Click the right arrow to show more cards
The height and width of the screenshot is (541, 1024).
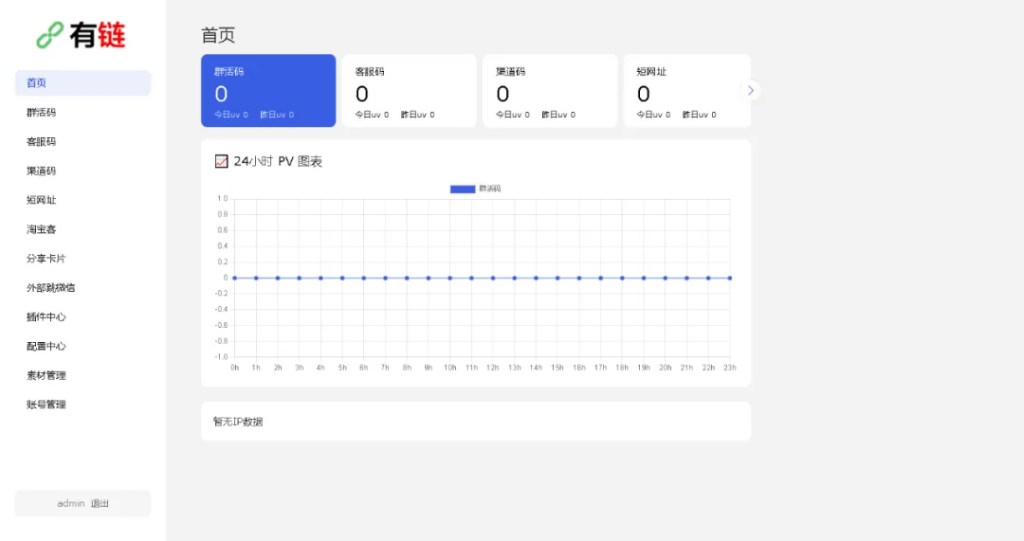point(751,91)
